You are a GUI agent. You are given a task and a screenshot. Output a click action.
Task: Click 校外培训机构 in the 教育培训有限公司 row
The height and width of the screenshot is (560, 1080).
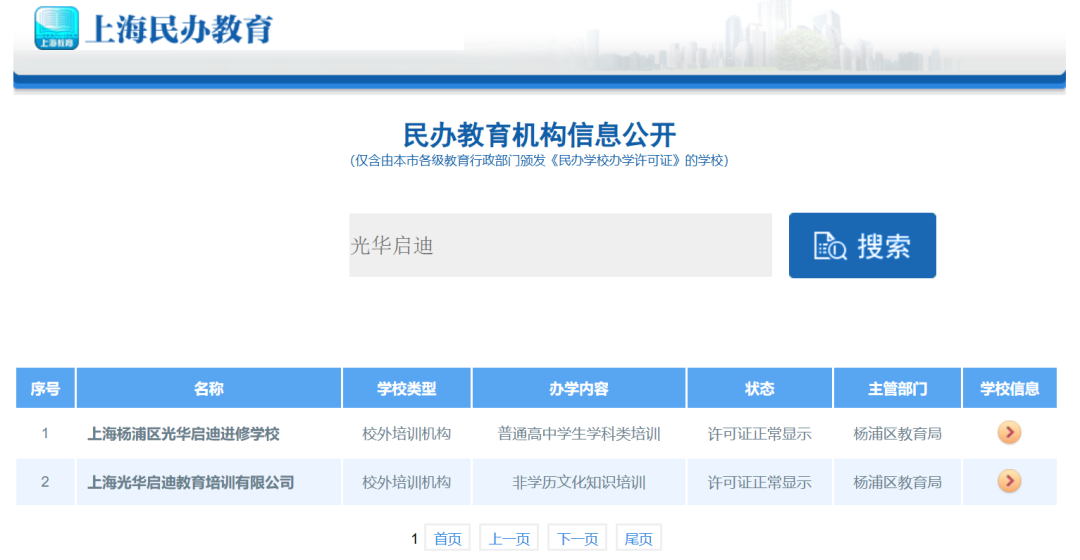406,482
